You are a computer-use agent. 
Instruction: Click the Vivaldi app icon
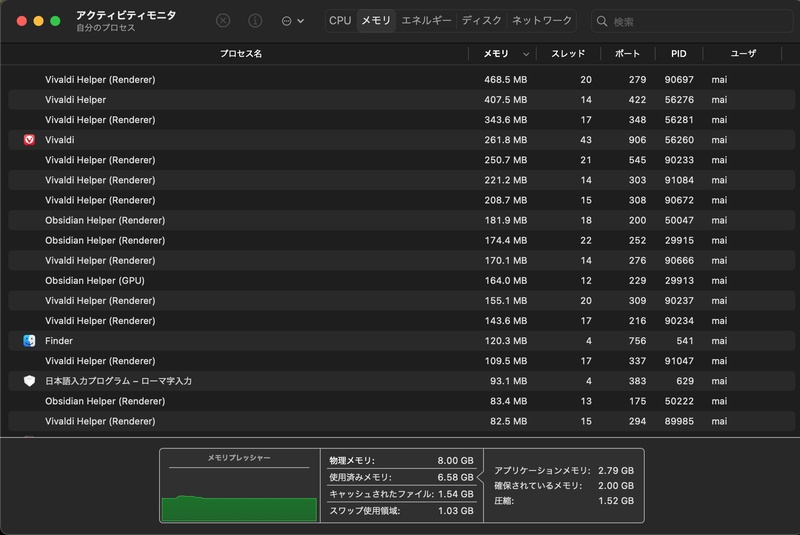pyautogui.click(x=30, y=140)
